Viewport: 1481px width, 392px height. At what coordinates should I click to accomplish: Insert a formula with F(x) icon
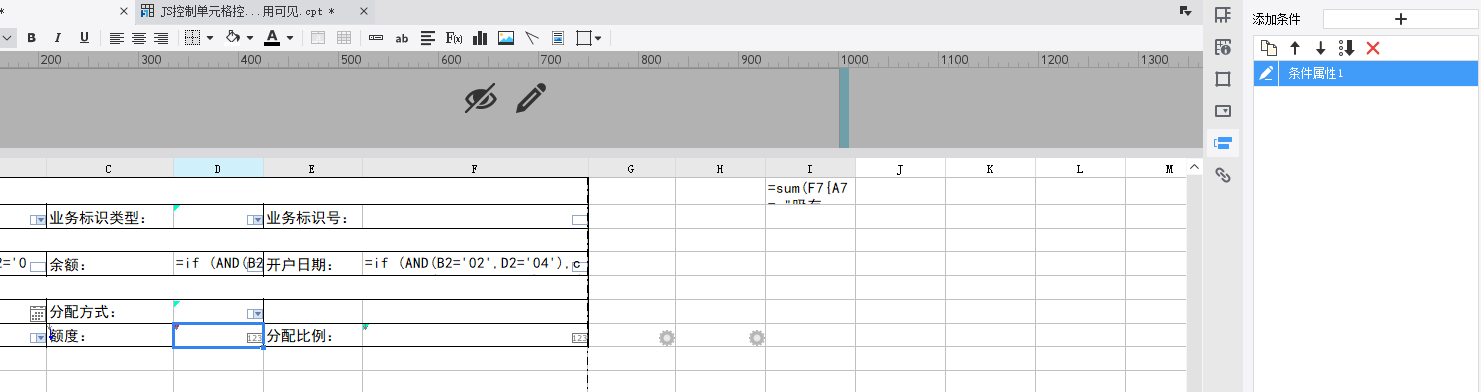click(x=454, y=38)
